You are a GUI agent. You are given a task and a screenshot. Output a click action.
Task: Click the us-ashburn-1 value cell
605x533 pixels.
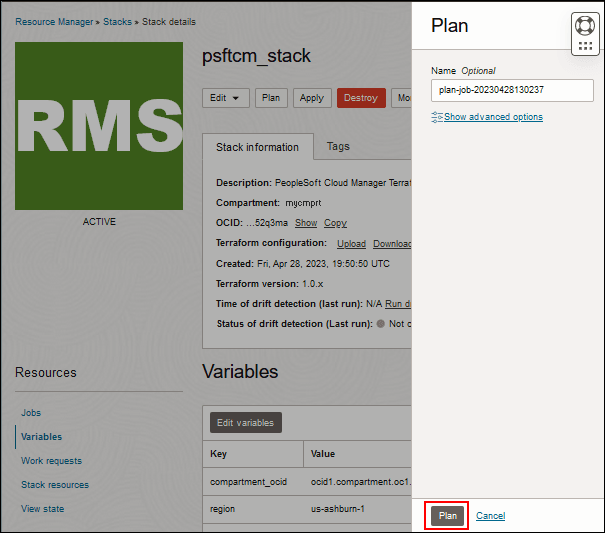[x=357, y=509]
